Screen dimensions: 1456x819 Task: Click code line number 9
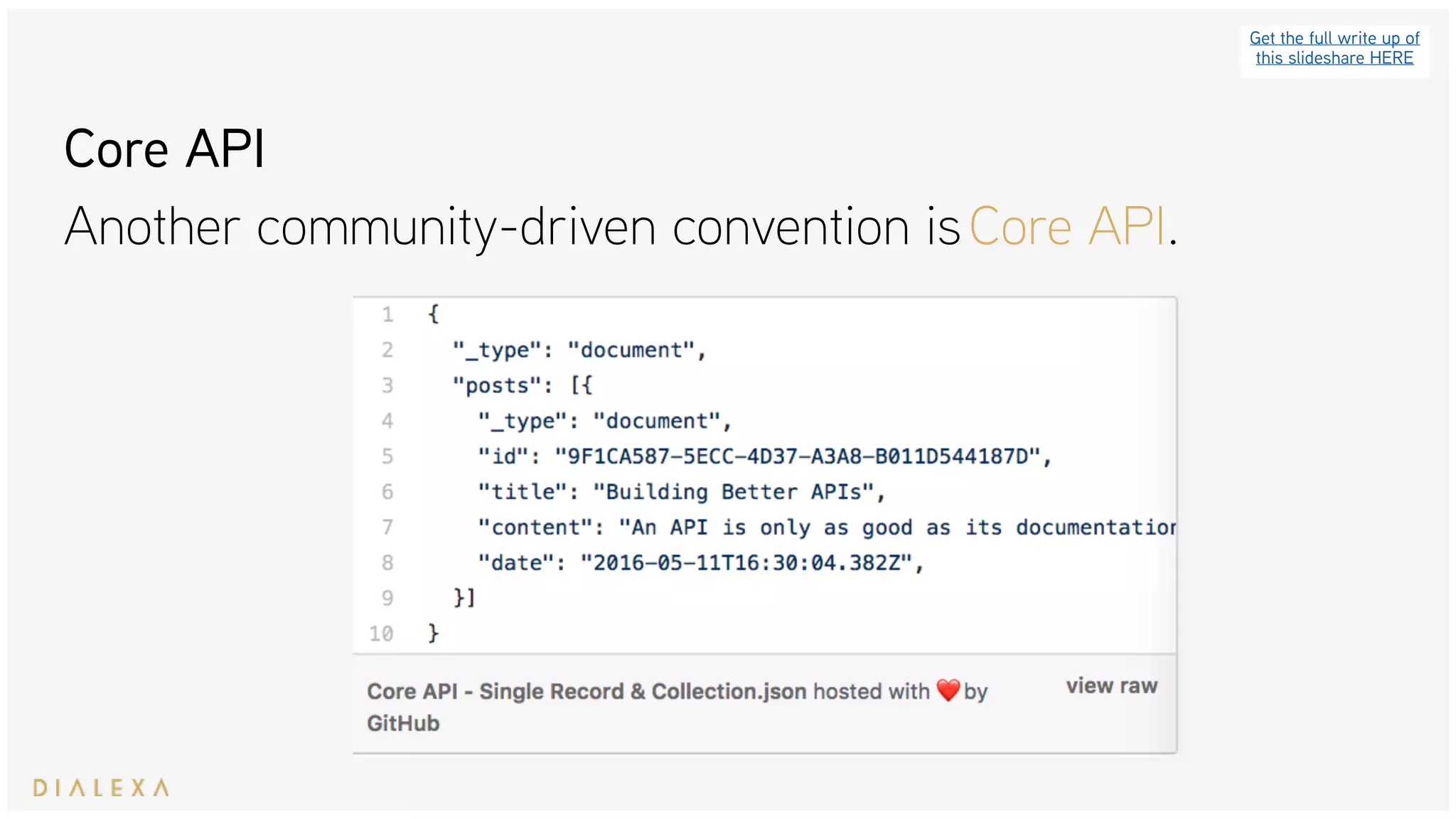tap(387, 598)
